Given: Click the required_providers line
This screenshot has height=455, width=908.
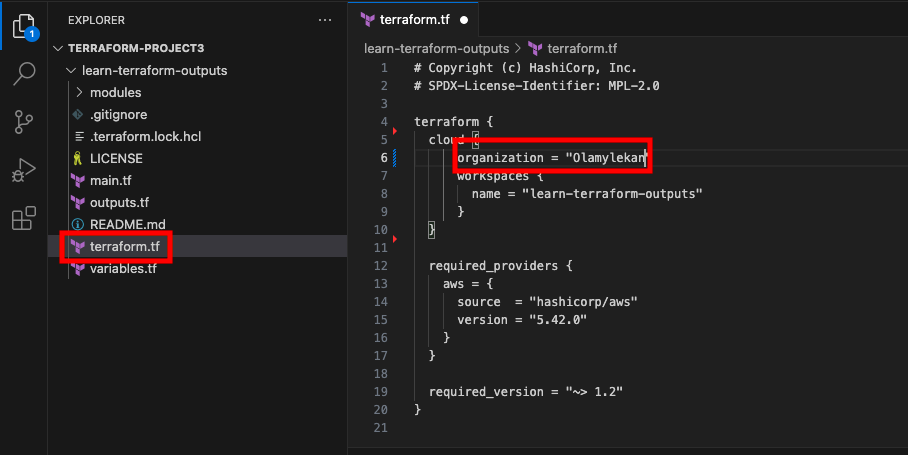Looking at the screenshot, I should (x=500, y=266).
